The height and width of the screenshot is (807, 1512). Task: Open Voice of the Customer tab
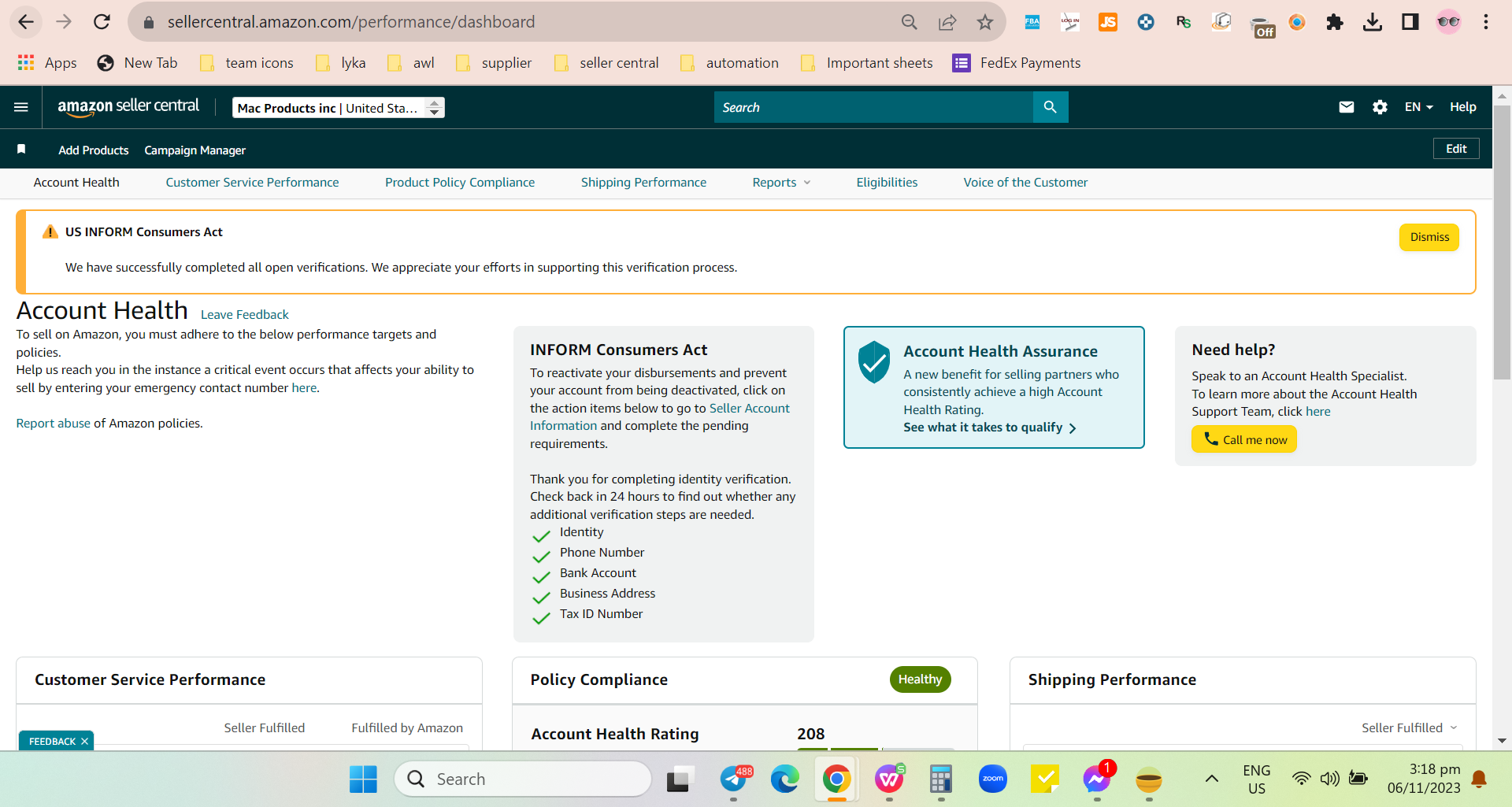[x=1025, y=183]
